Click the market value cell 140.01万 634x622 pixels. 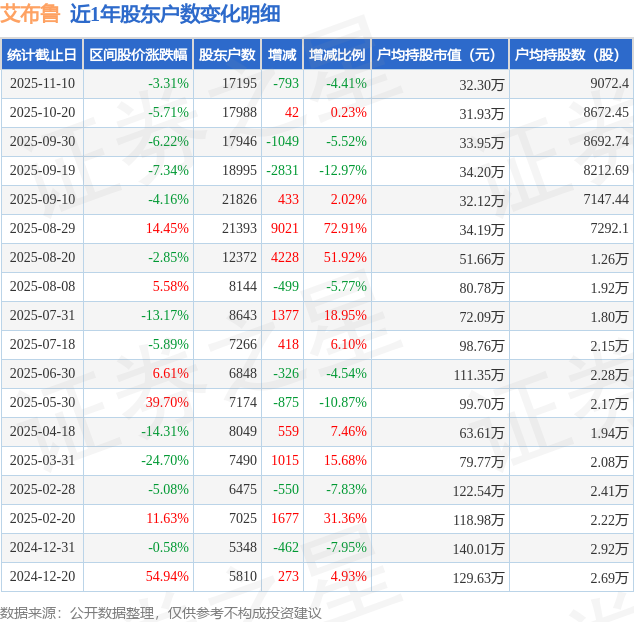[479, 549]
